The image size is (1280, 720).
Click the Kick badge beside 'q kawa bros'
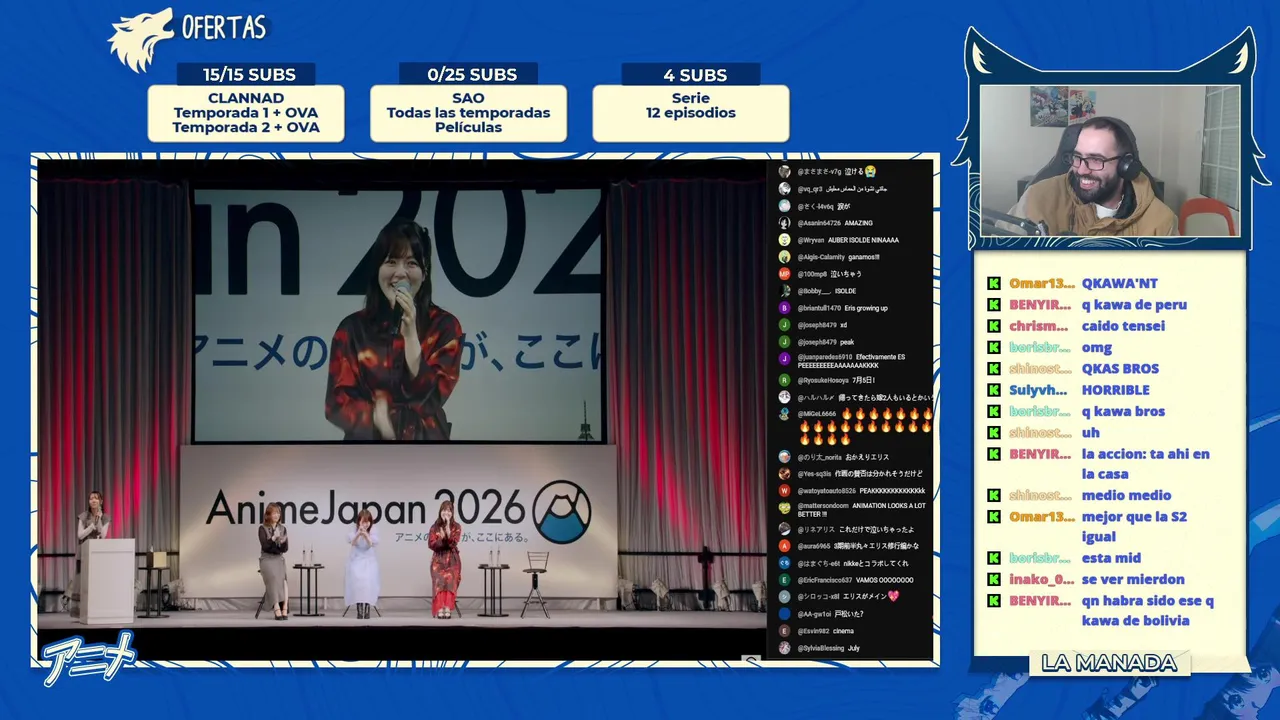993,411
